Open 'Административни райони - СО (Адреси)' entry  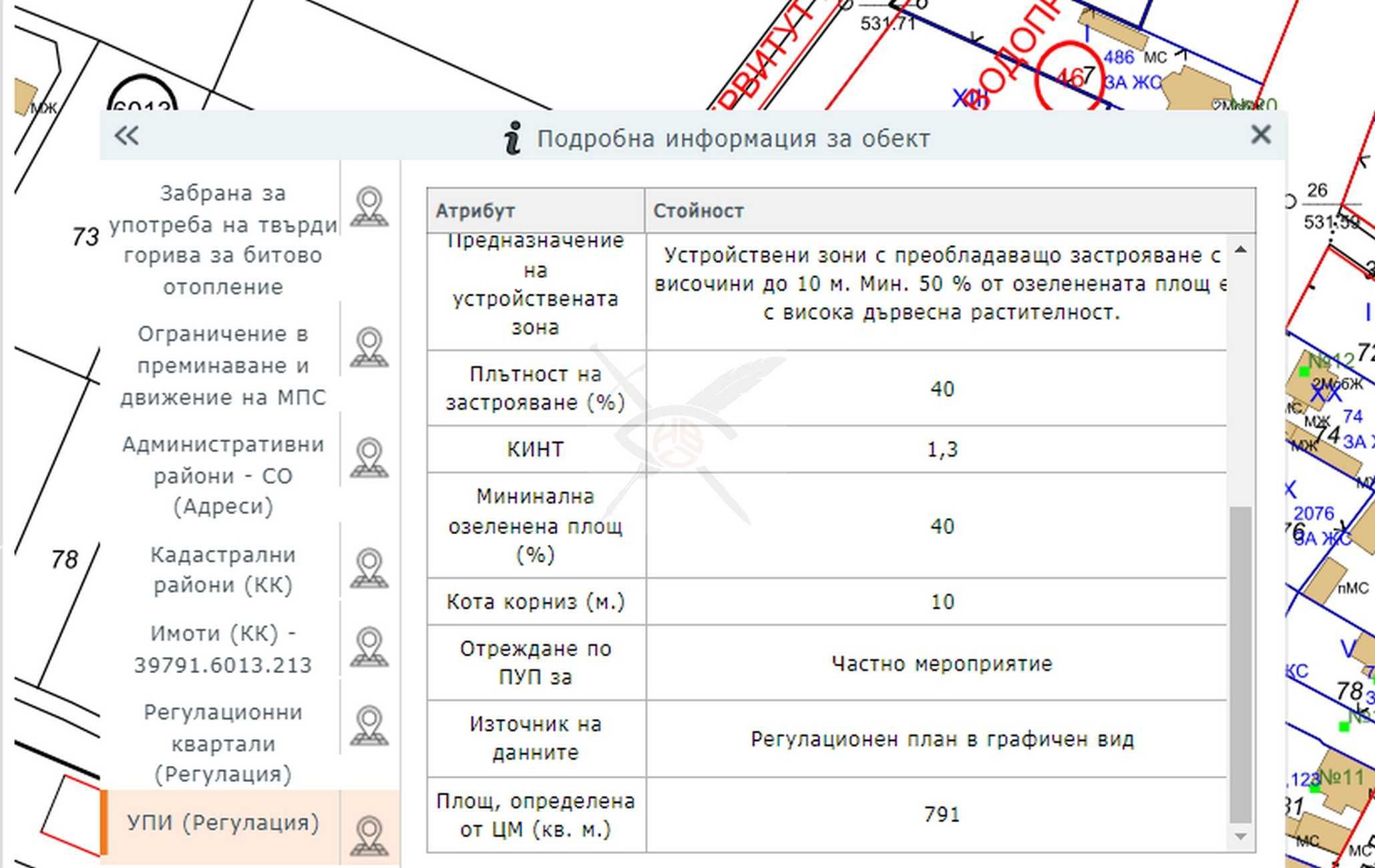click(223, 475)
